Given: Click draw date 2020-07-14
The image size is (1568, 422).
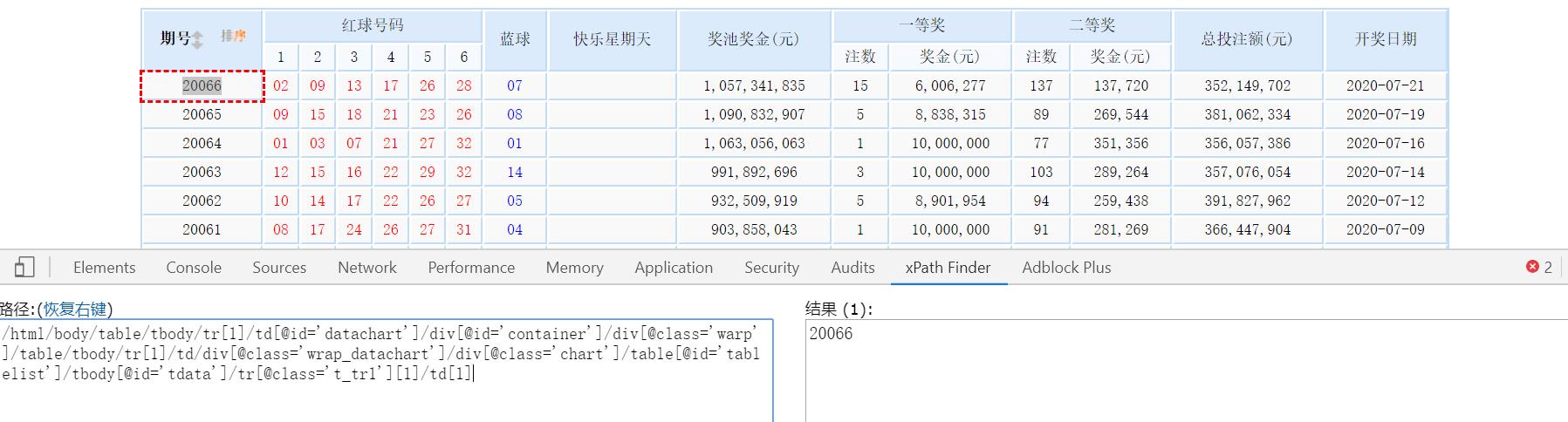Looking at the screenshot, I should pyautogui.click(x=1386, y=172).
